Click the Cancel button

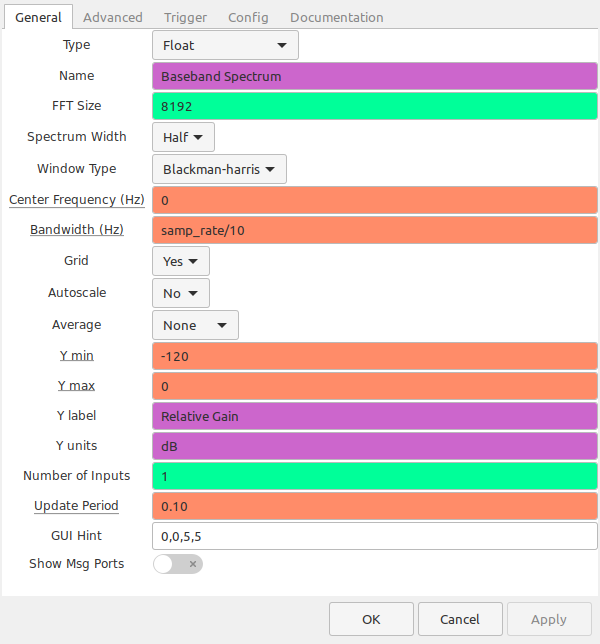pos(460,619)
